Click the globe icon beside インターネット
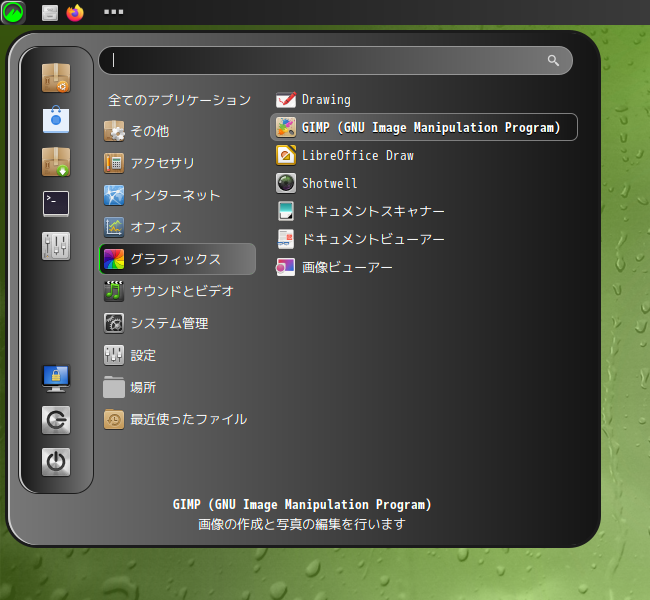This screenshot has height=600, width=650. click(x=114, y=195)
